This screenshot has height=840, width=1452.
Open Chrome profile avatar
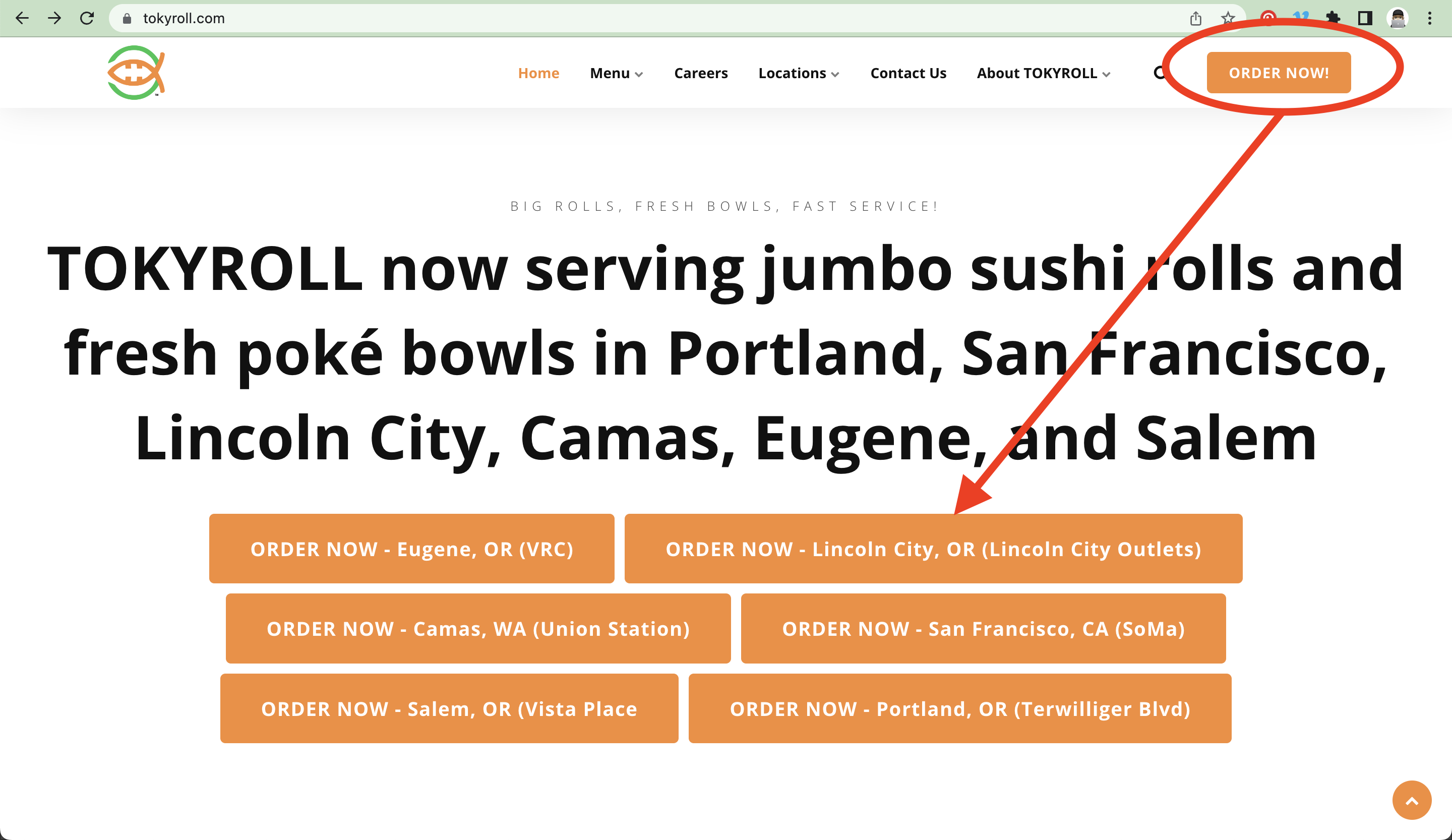pyautogui.click(x=1397, y=19)
